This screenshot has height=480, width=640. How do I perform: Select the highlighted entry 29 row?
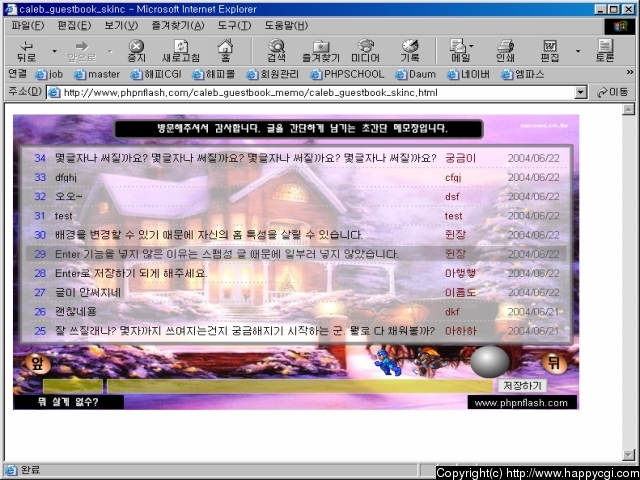click(x=296, y=254)
